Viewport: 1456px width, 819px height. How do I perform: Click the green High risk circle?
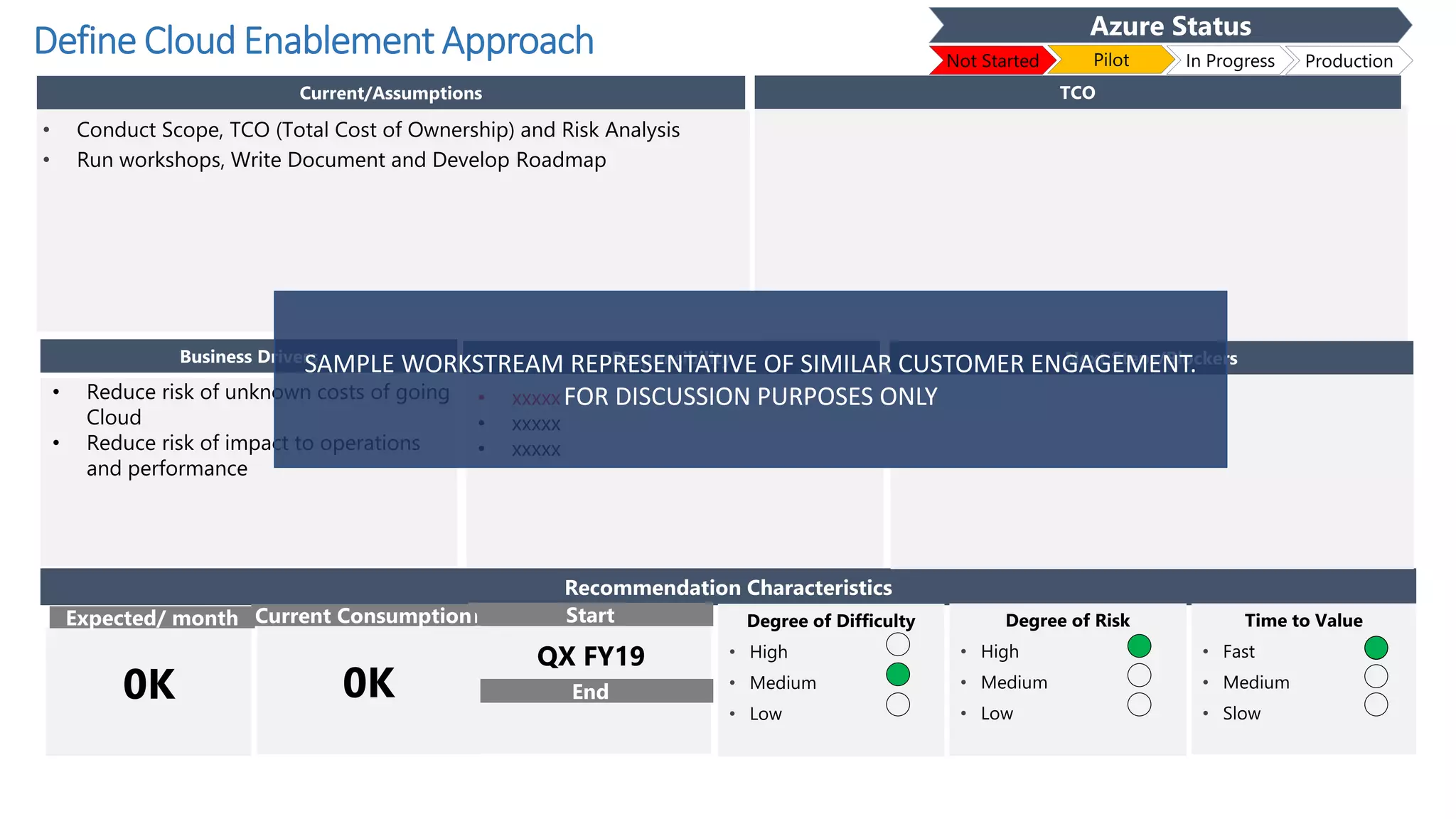pyautogui.click(x=1139, y=646)
